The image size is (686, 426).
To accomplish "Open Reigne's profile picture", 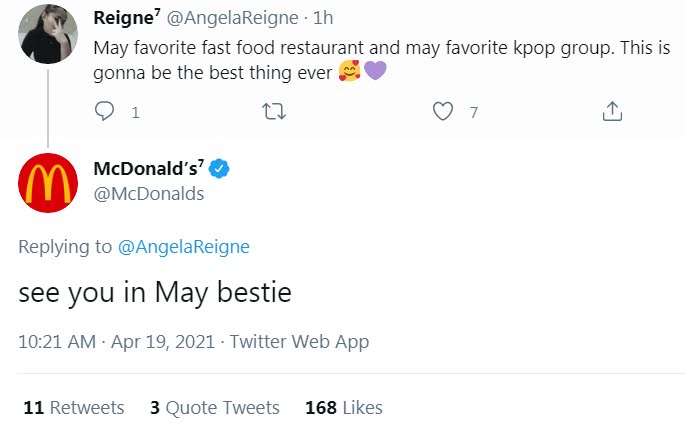I will pos(48,33).
